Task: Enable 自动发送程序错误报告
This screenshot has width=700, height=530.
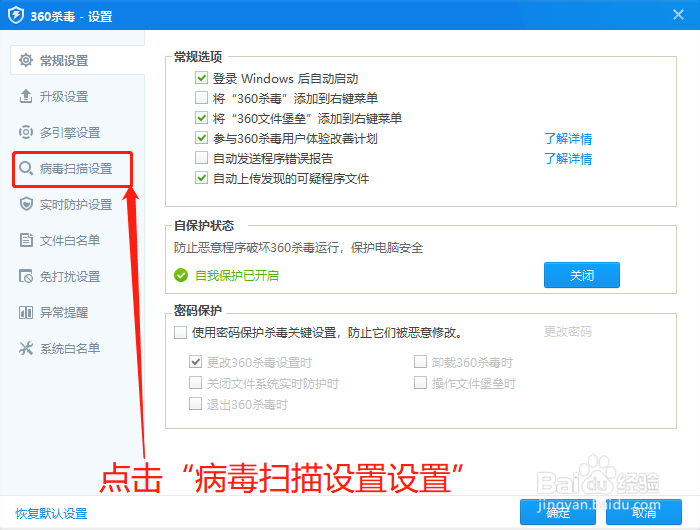Action: [201, 158]
